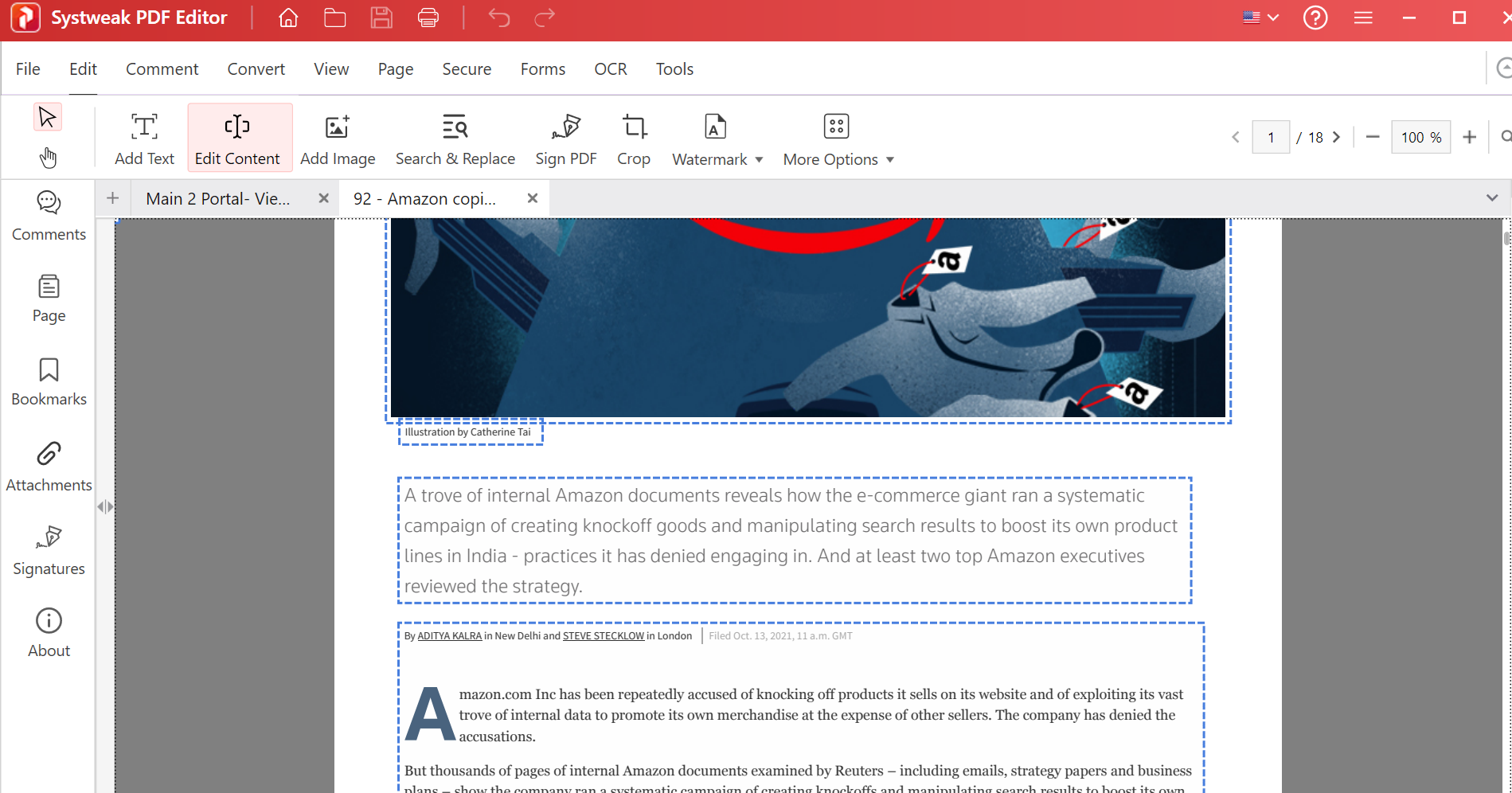Click the Add Image tool

coord(338,139)
